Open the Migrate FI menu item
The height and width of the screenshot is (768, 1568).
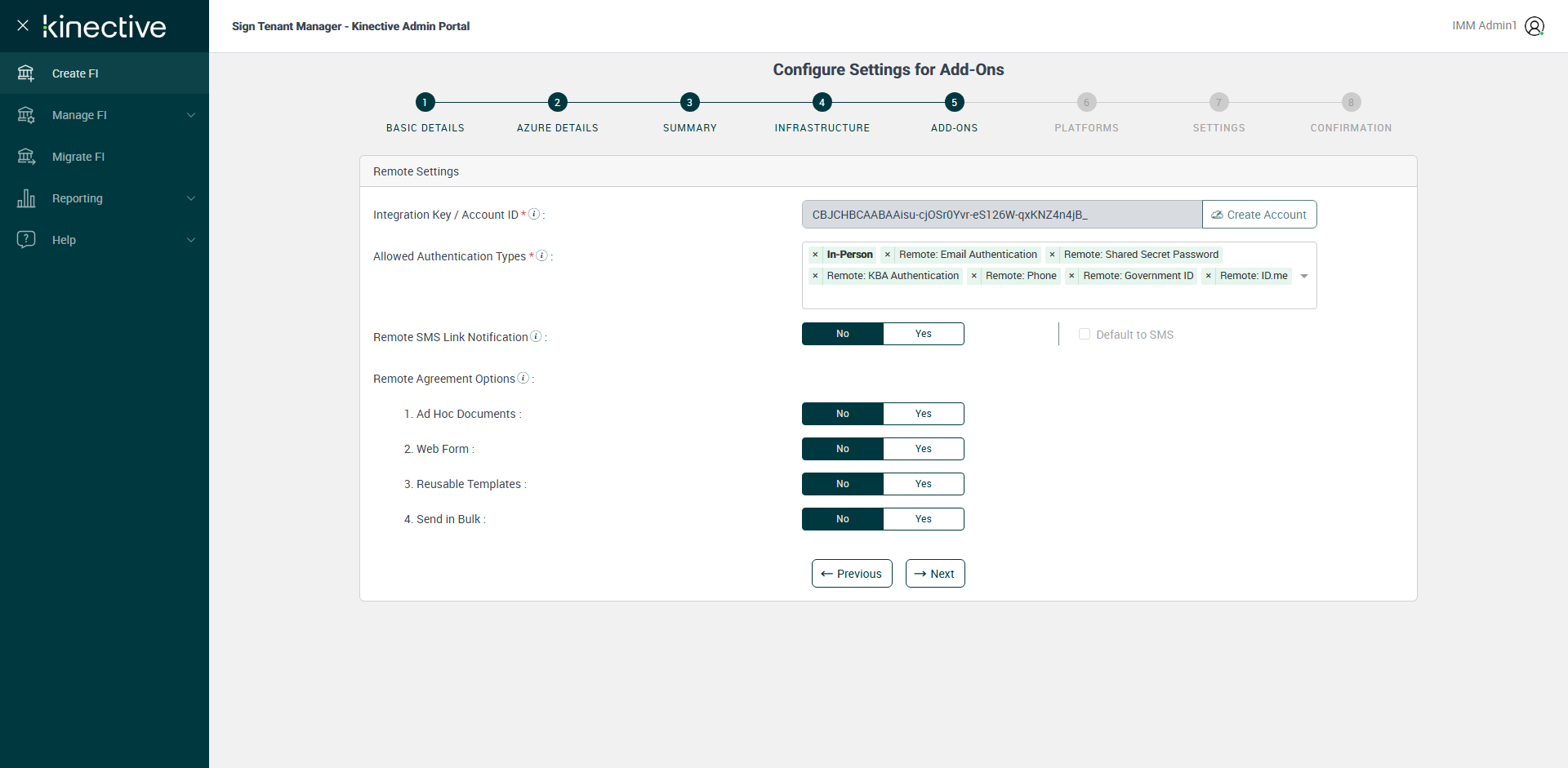[x=105, y=157]
